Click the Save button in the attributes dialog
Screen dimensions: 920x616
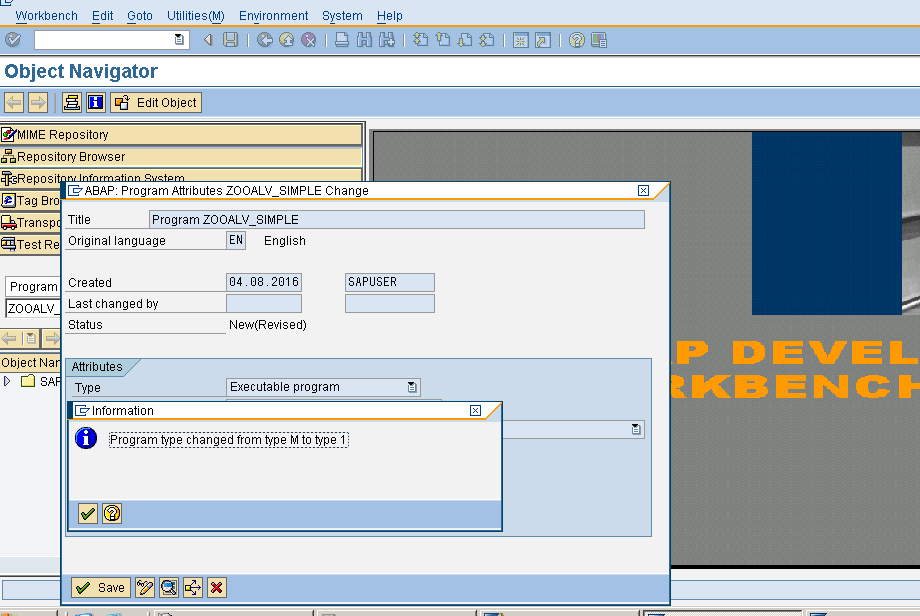(x=100, y=587)
